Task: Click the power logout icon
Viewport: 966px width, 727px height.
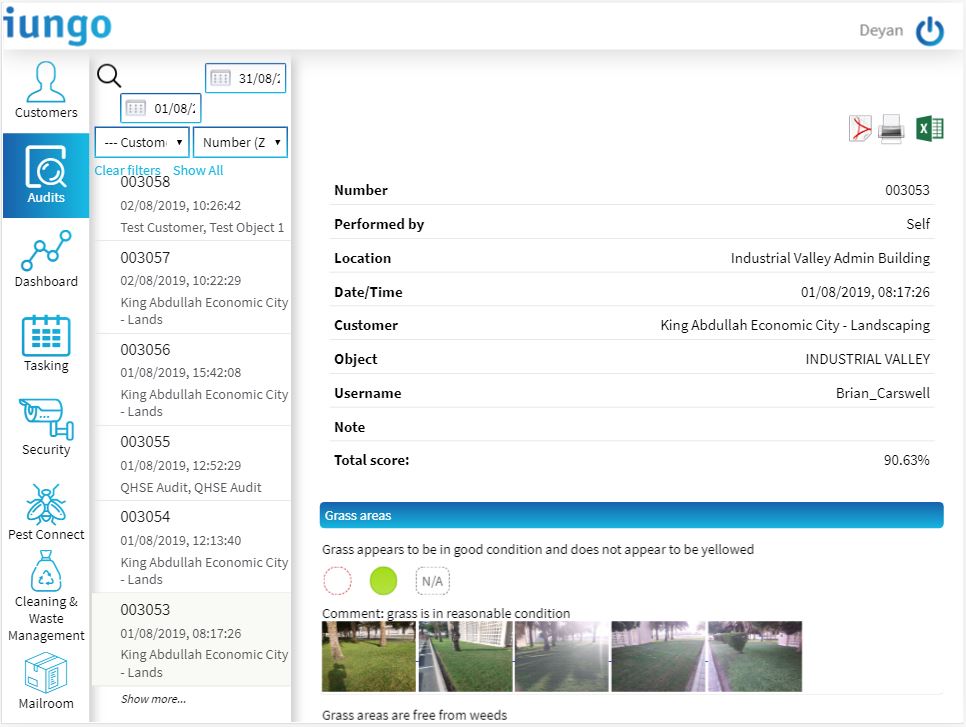Action: tap(930, 31)
